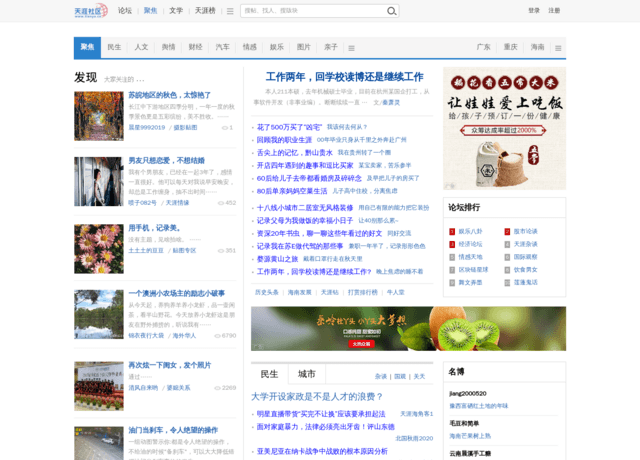640x460 pixels.
Task: Open headline 工作两年，回学校读博还是继续工作
Action: pos(344,77)
